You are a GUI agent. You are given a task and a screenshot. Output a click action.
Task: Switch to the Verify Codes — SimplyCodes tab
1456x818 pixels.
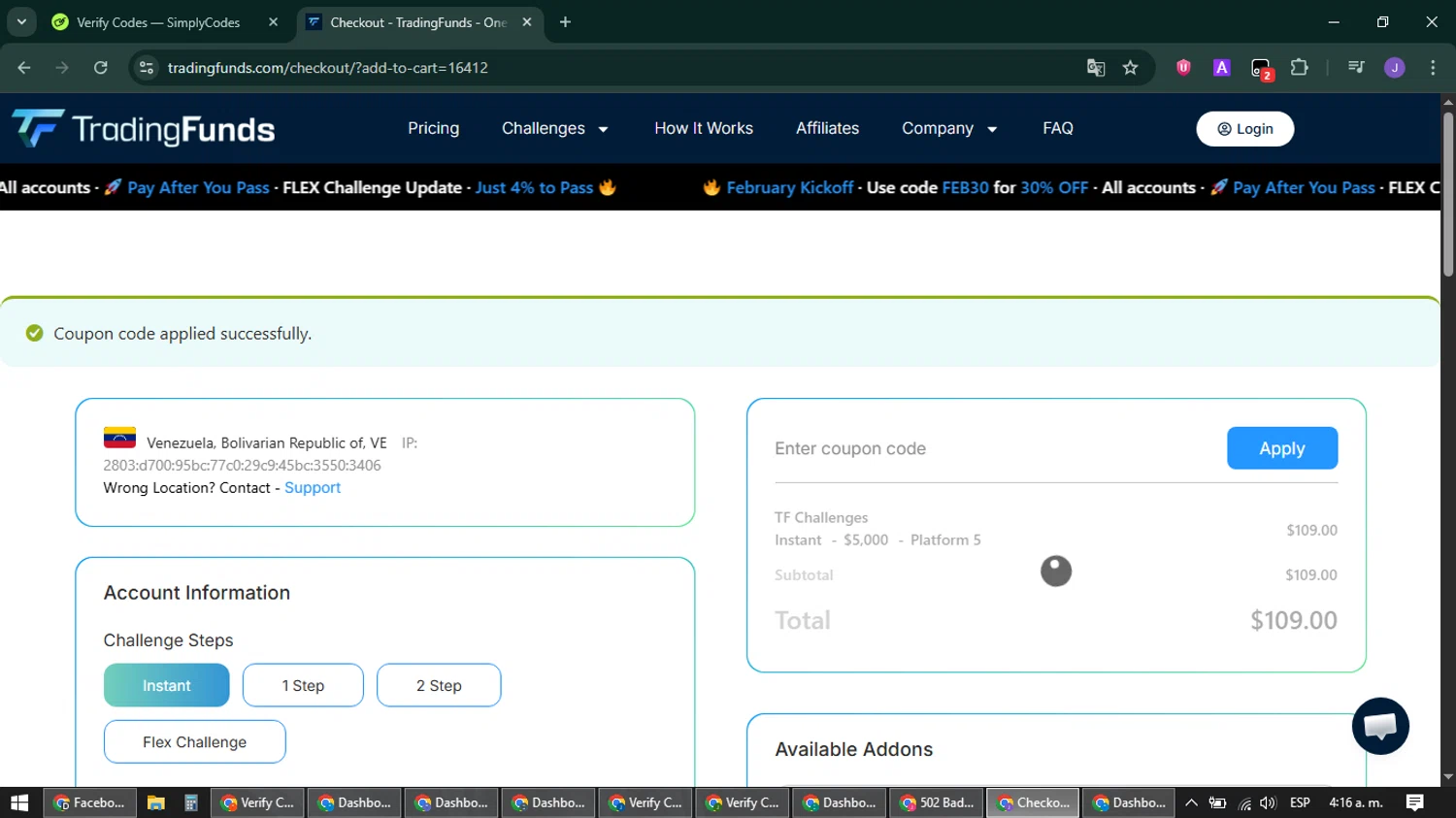pyautogui.click(x=158, y=22)
